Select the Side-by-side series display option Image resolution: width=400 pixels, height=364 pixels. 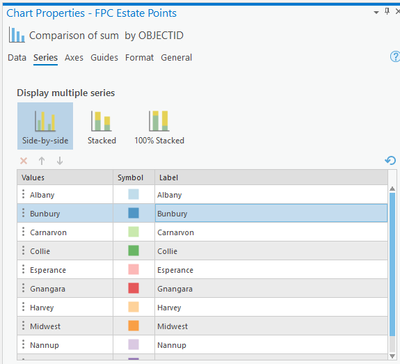click(x=45, y=126)
